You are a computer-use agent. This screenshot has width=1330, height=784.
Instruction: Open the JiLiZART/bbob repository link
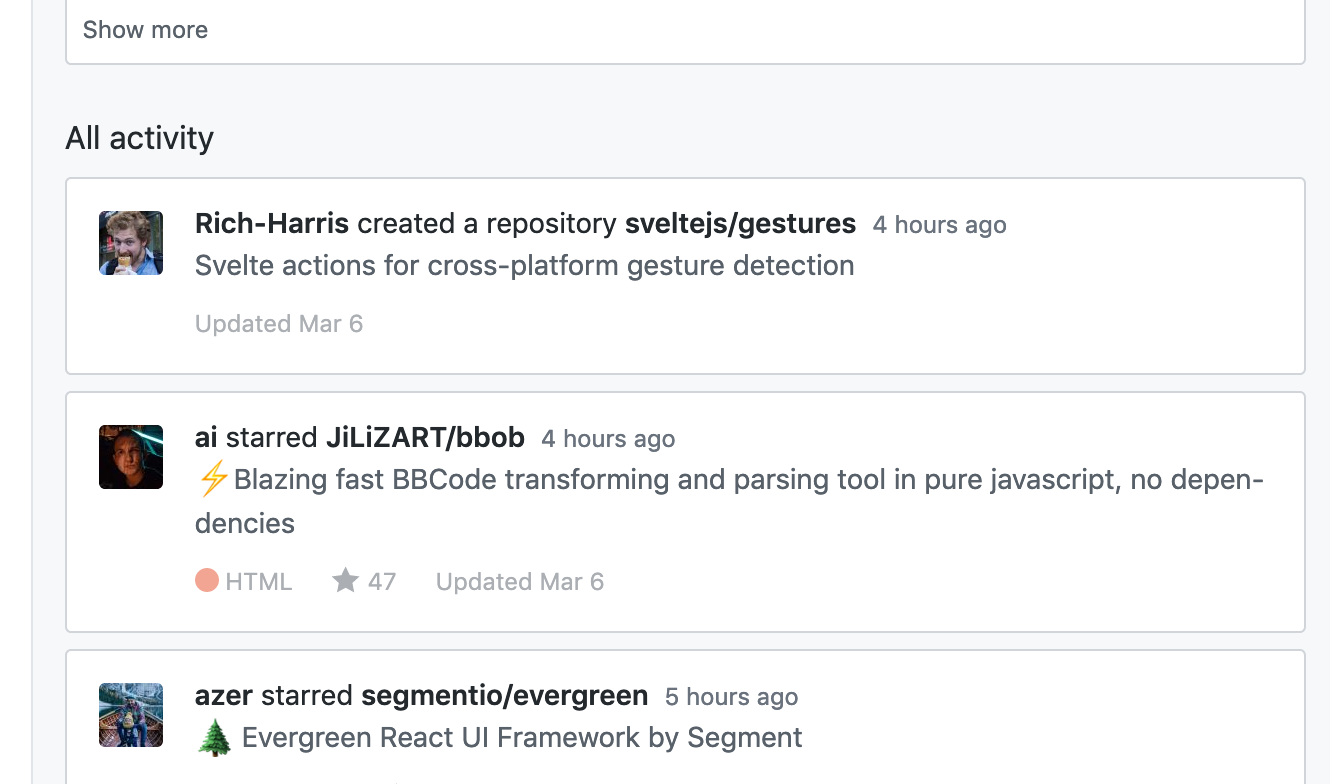coord(425,437)
